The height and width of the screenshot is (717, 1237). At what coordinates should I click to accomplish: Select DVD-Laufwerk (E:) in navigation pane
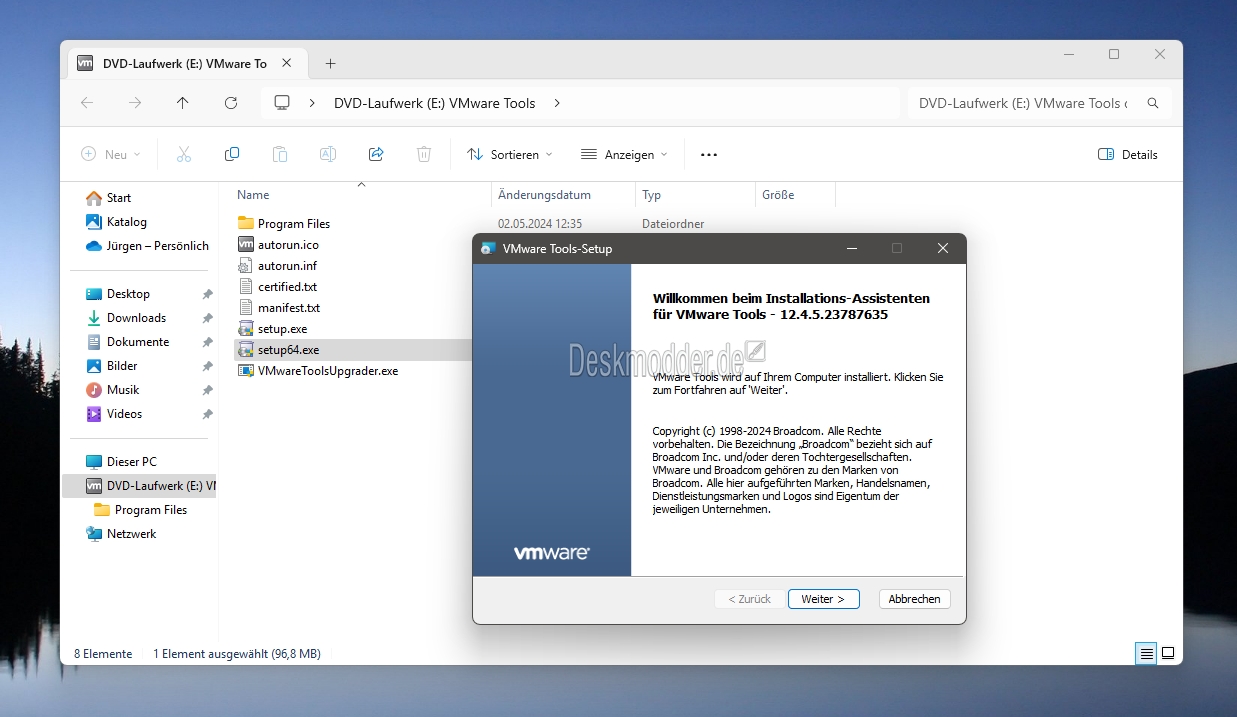(x=140, y=486)
